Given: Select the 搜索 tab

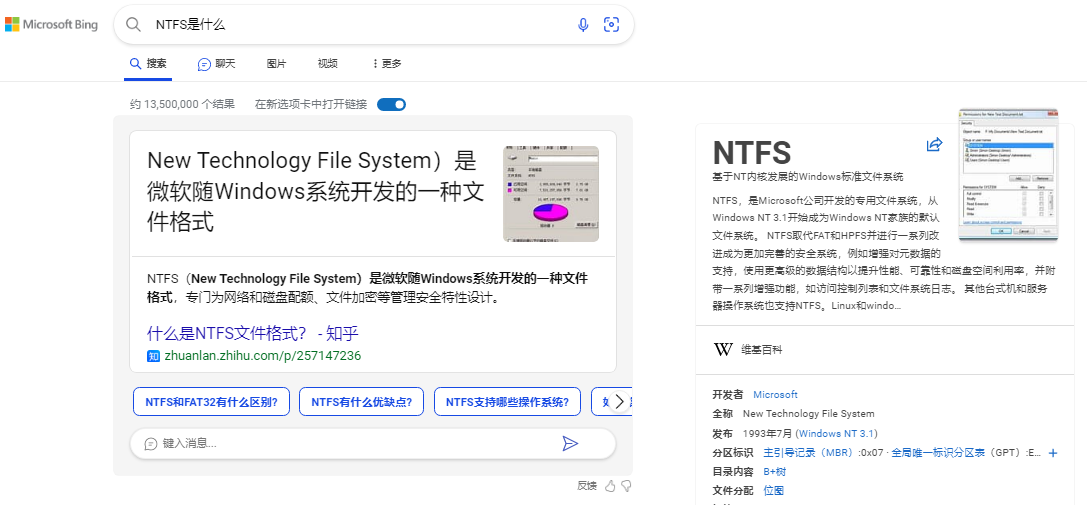Looking at the screenshot, I should [148, 64].
